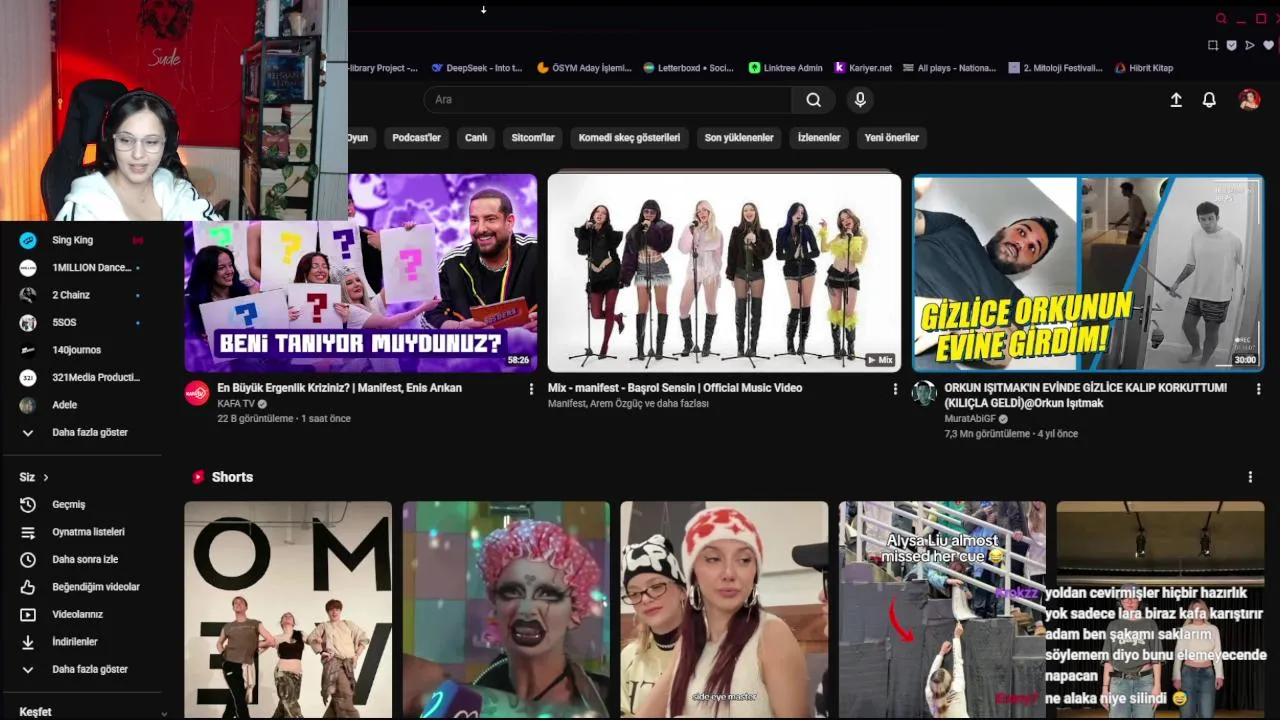Select the Son yüklenenler filter chip
Image resolution: width=1280 pixels, height=720 pixels.
[739, 138]
